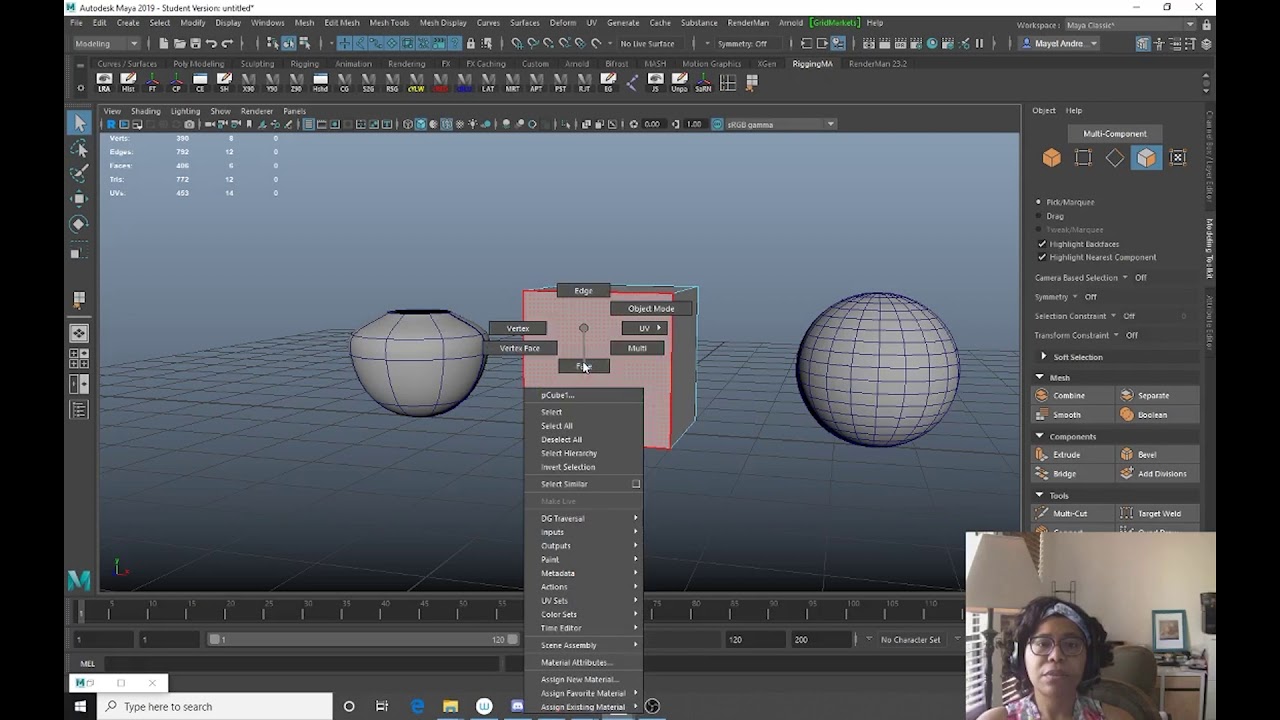The width and height of the screenshot is (1280, 720).
Task: Click the lock selection padlock icon
Action: tap(470, 43)
